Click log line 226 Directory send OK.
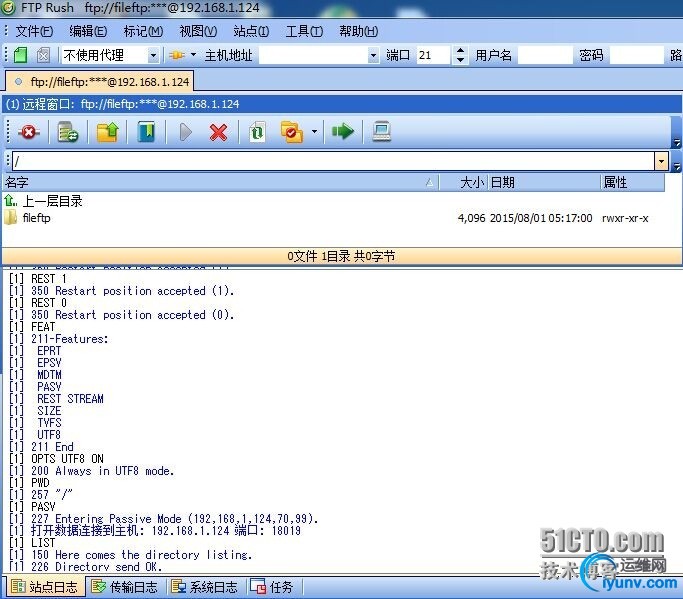The width and height of the screenshot is (683, 599). tap(85, 566)
